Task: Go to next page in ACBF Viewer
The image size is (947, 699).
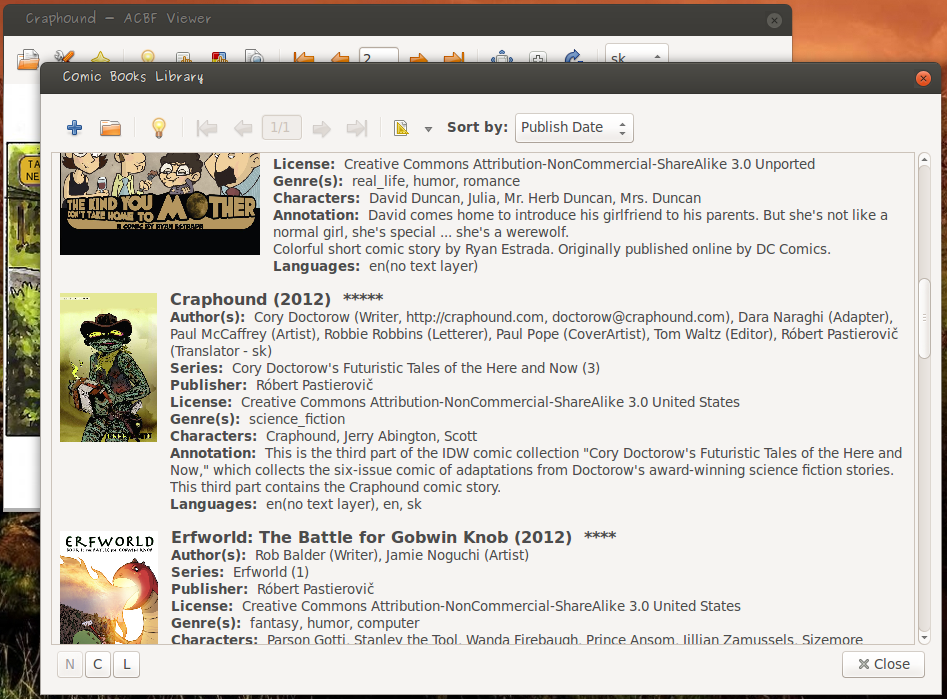Action: coord(419,57)
